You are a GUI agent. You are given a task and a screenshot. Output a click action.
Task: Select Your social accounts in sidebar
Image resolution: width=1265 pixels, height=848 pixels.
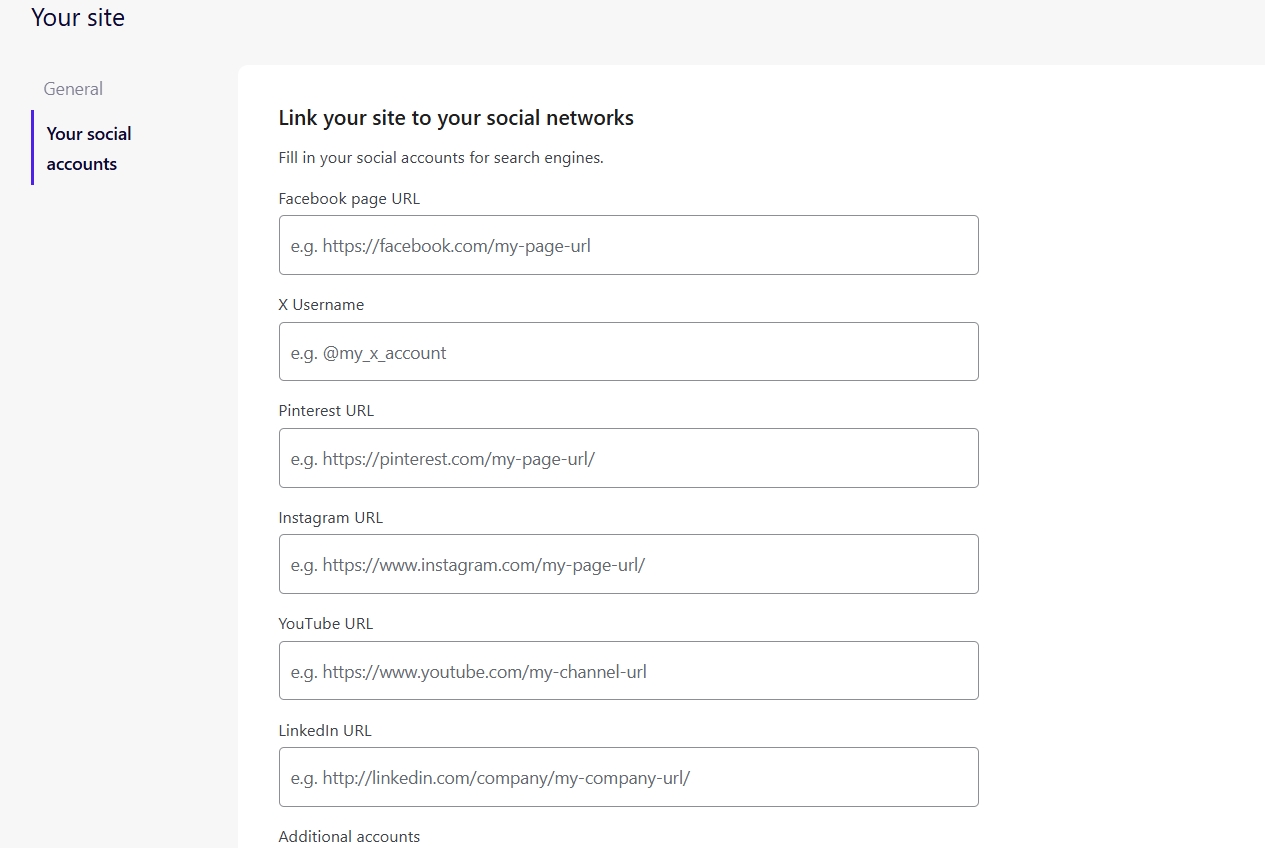pos(89,149)
